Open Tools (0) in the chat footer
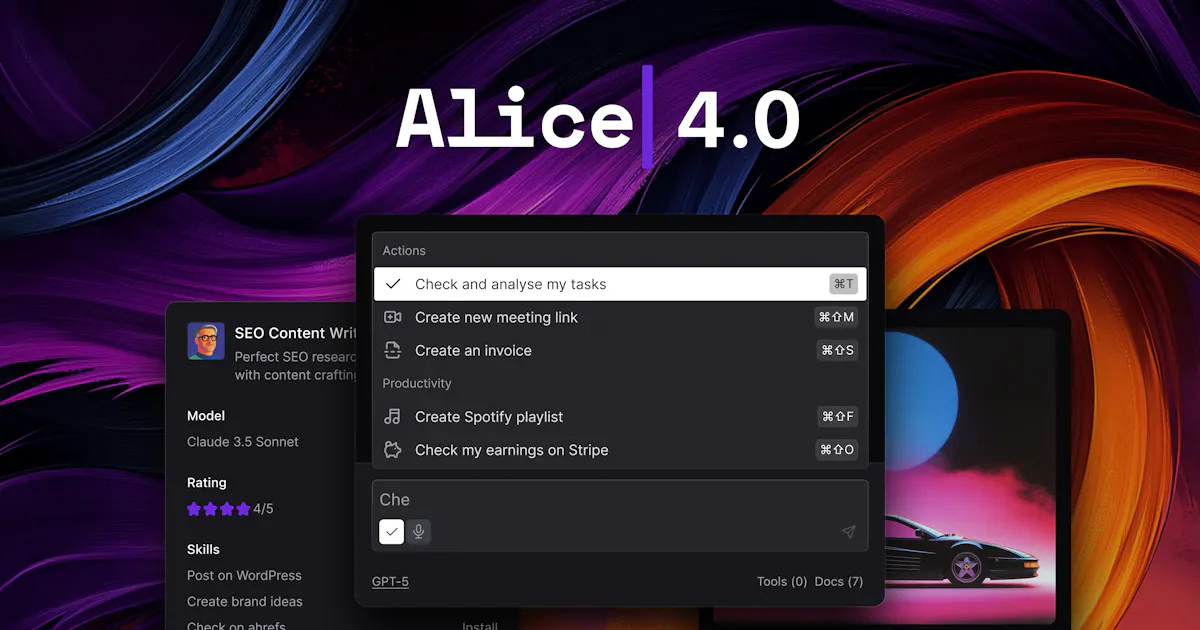This screenshot has height=630, width=1200. click(x=782, y=581)
